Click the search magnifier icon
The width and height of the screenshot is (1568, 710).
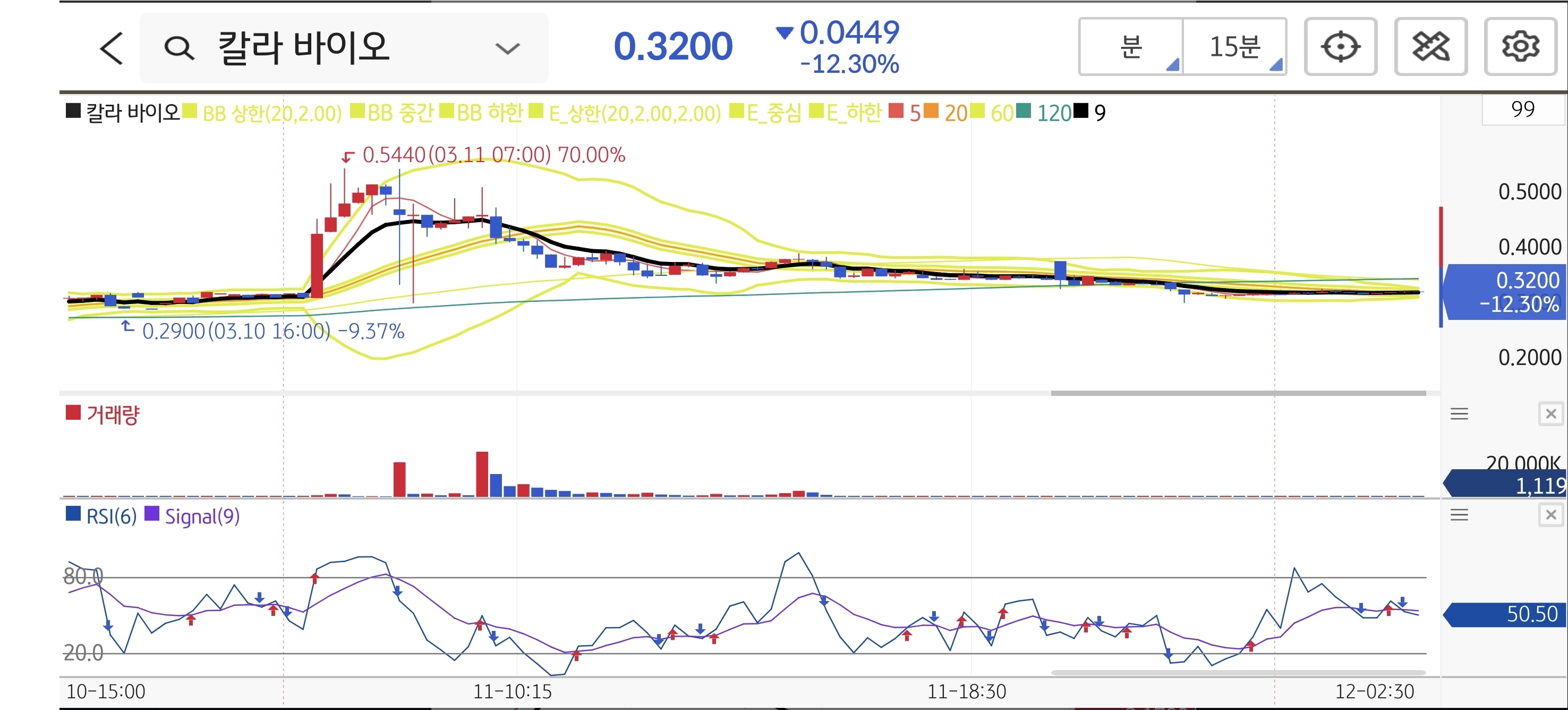point(179,48)
